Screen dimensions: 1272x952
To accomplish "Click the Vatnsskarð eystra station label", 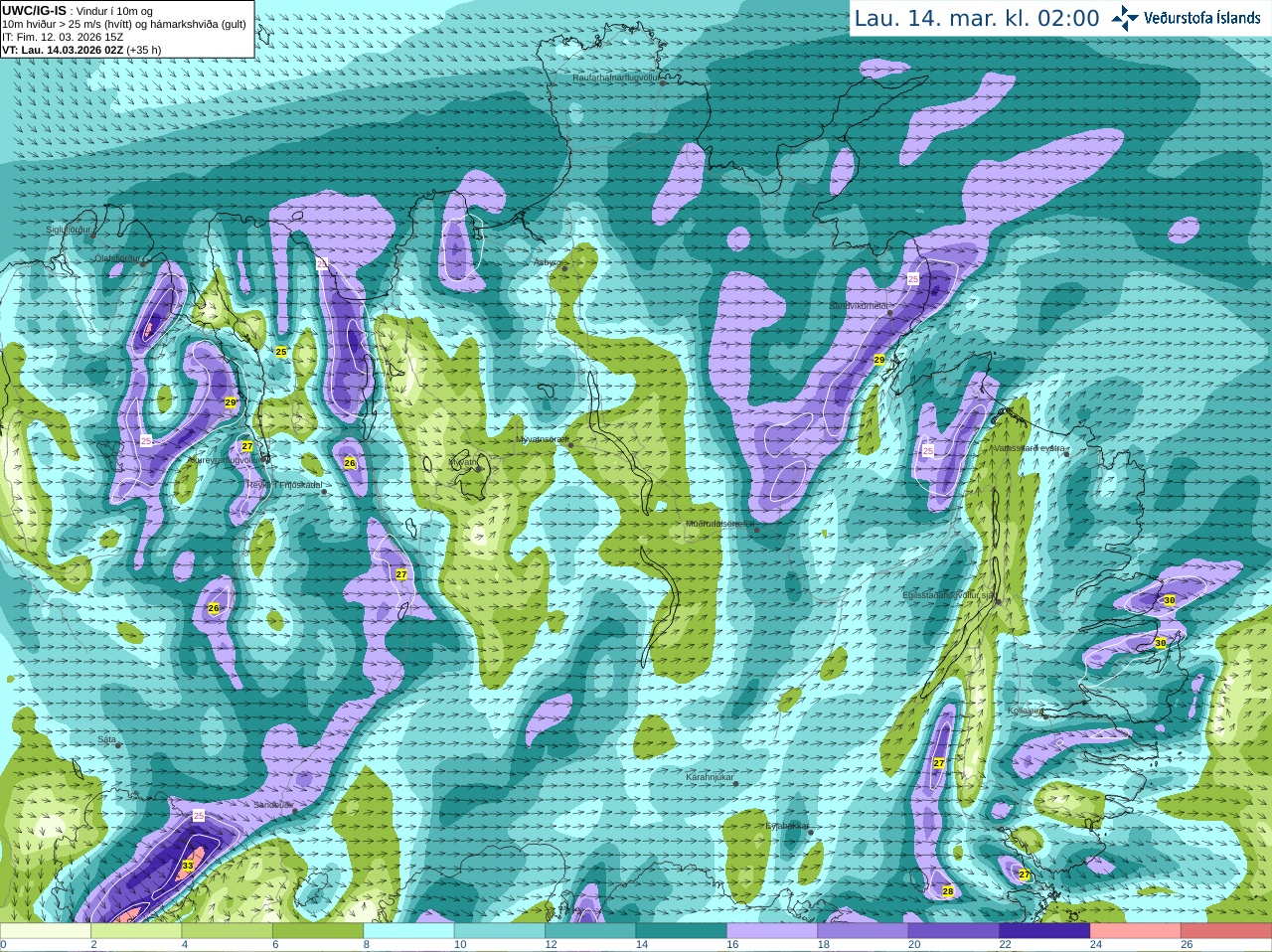I will 1030,448.
